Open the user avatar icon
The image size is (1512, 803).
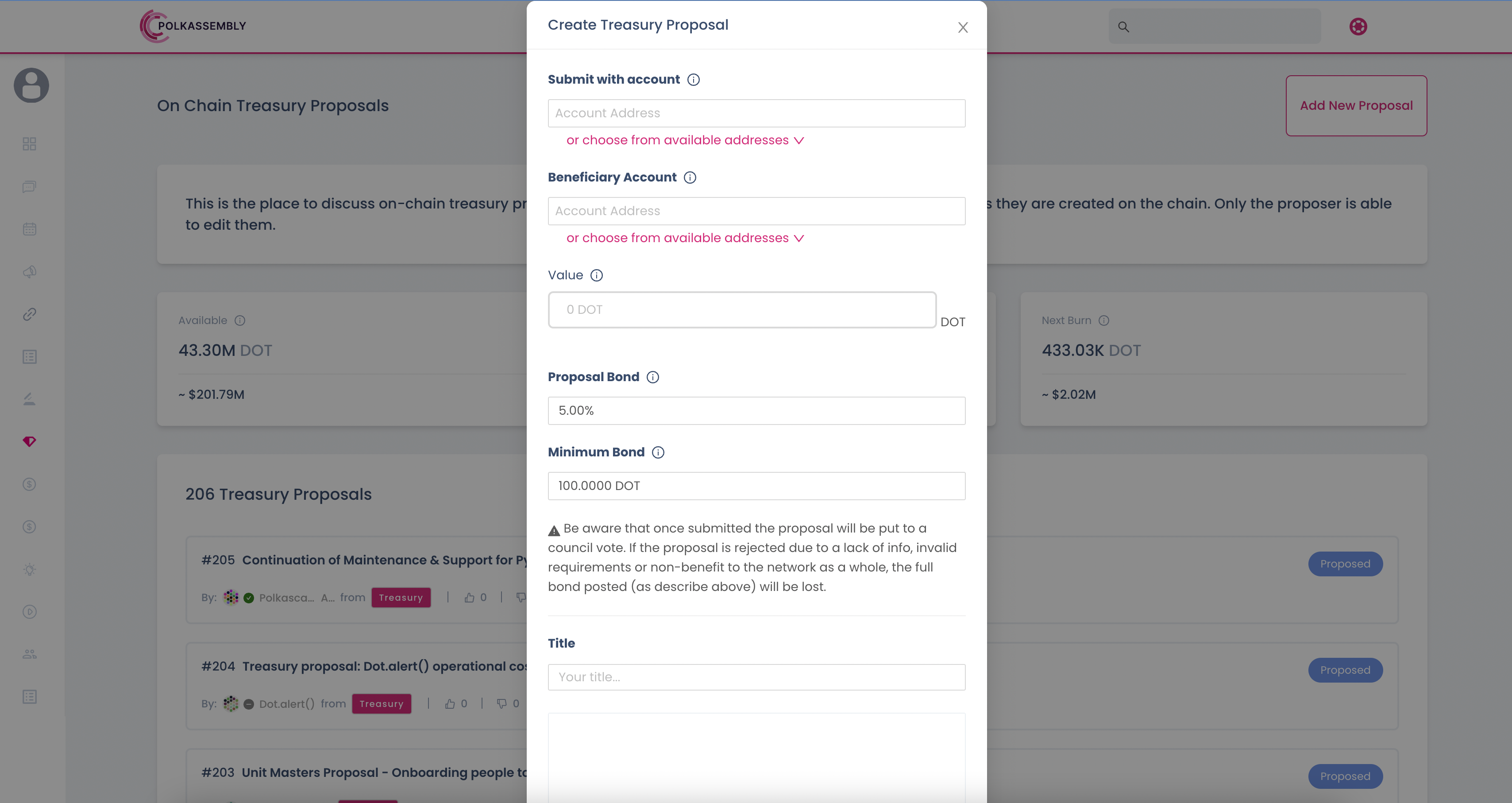click(31, 85)
